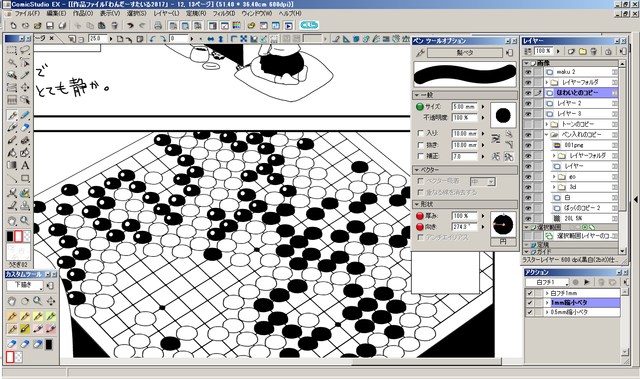
Task: Hide the レイヤー 2 layer
Action: (528, 104)
